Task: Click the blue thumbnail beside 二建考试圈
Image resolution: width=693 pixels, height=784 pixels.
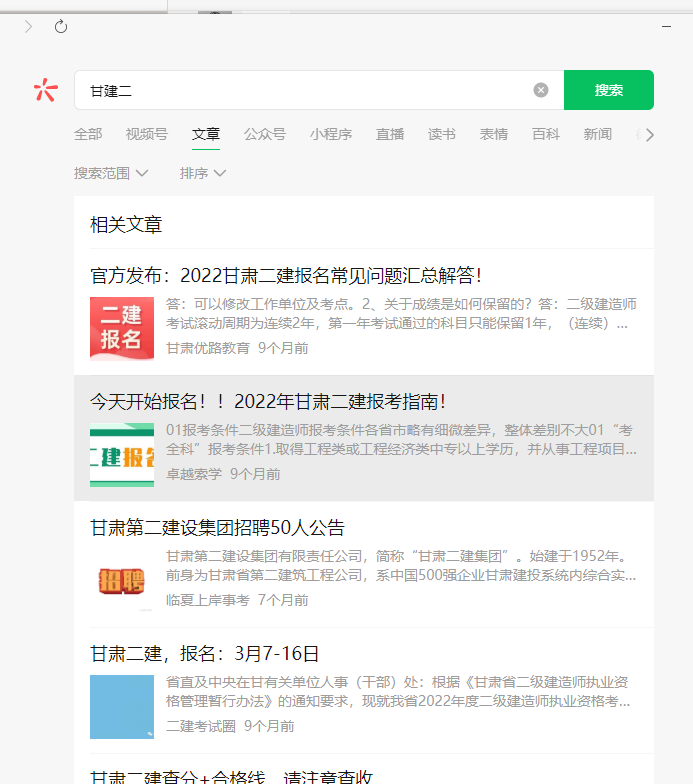Action: [122, 706]
